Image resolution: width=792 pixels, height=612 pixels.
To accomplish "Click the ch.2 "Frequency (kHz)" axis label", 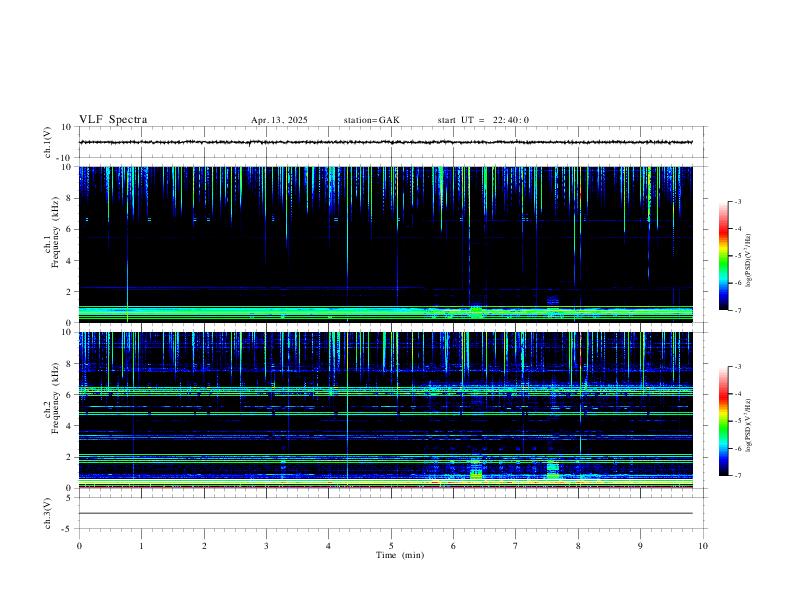I will pos(55,398).
